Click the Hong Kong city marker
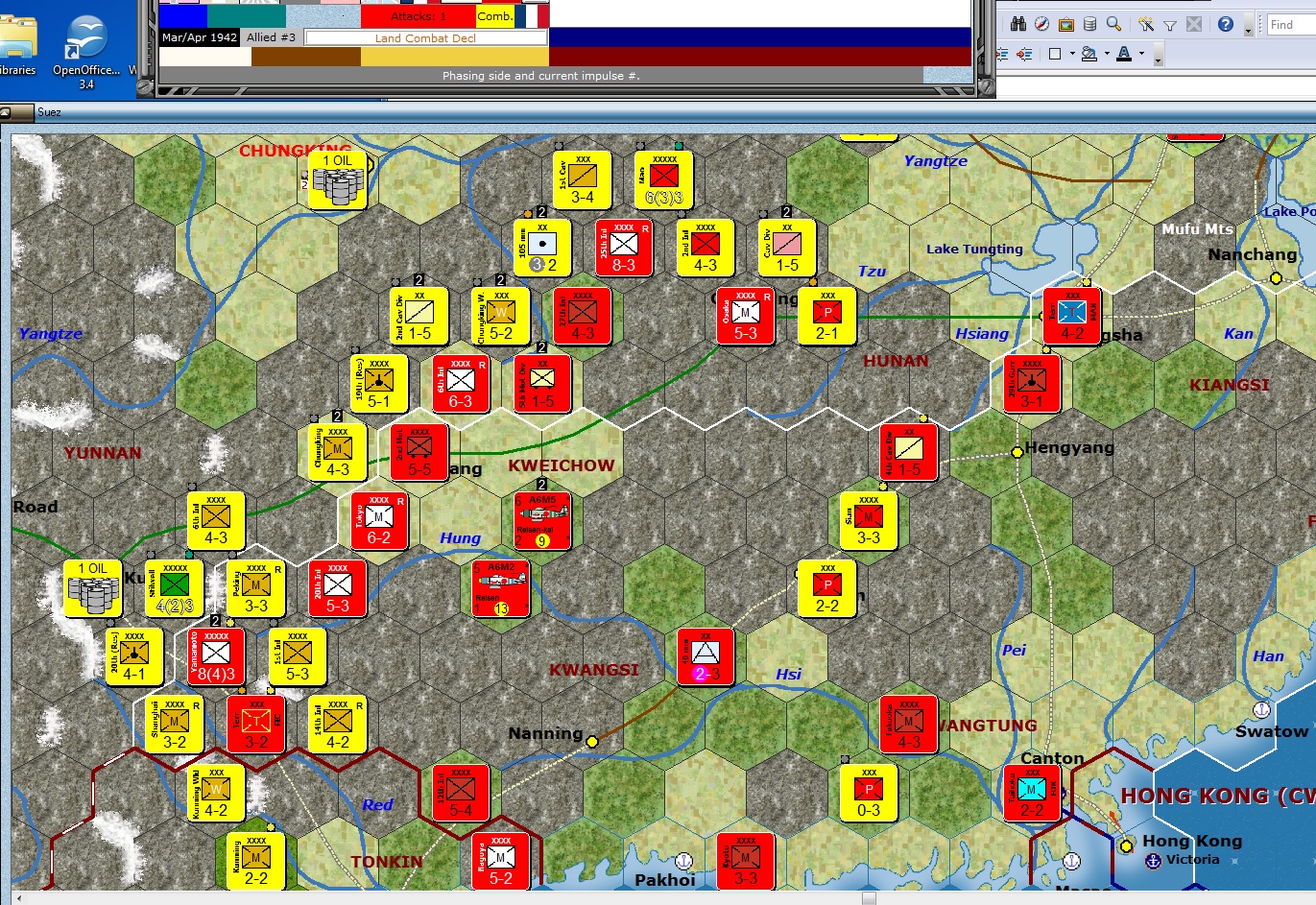Viewport: 1316px width, 905px height. [x=1127, y=845]
